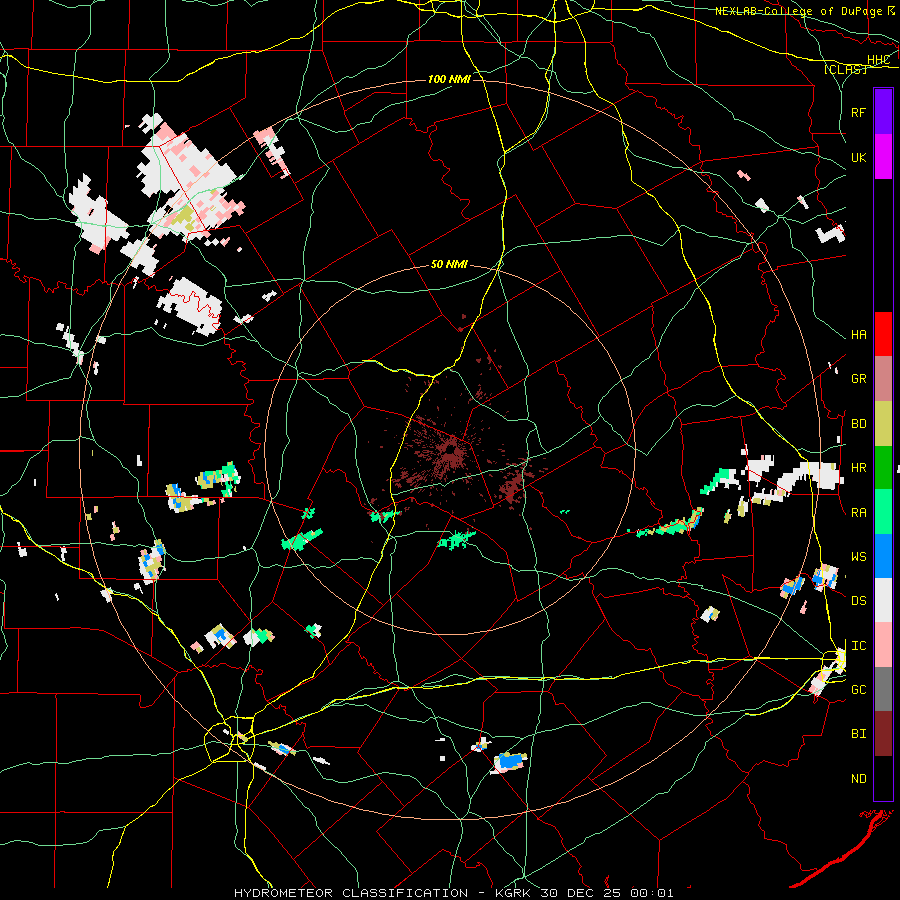Viewport: 900px width, 900px height.
Task: Select the dark green HR legend swatch
Action: (x=883, y=468)
